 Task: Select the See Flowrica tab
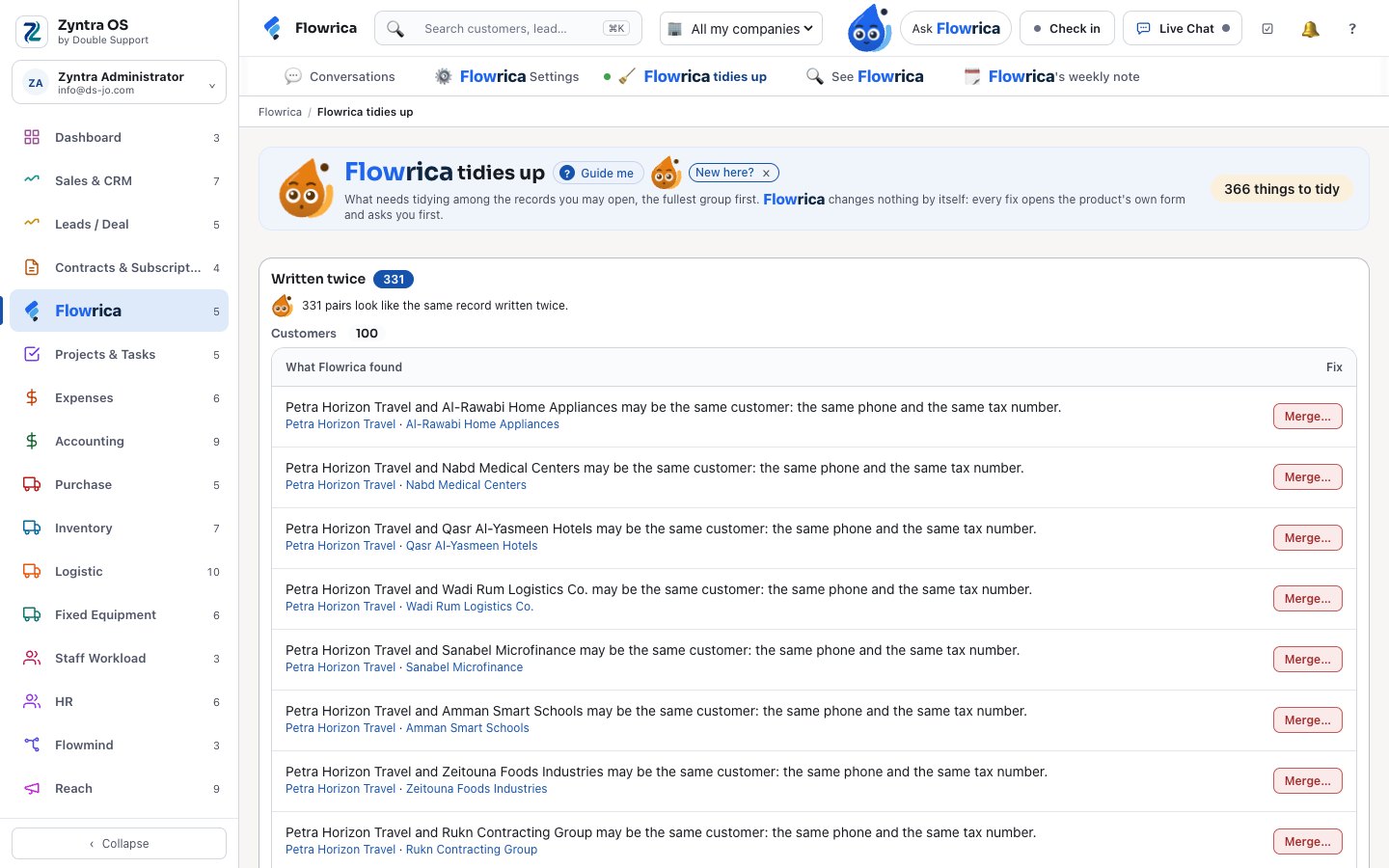(864, 76)
